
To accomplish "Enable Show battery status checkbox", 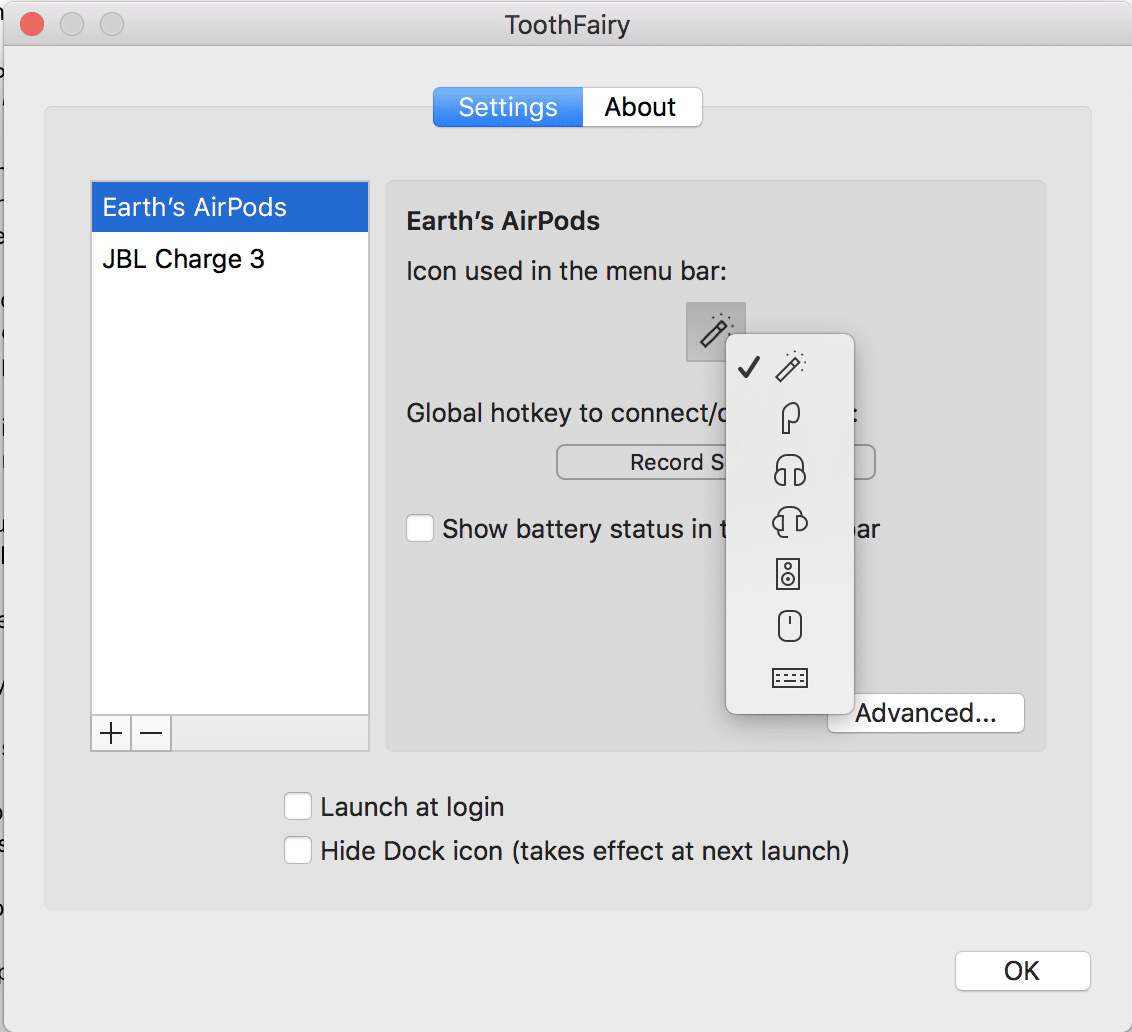I will coord(419,528).
